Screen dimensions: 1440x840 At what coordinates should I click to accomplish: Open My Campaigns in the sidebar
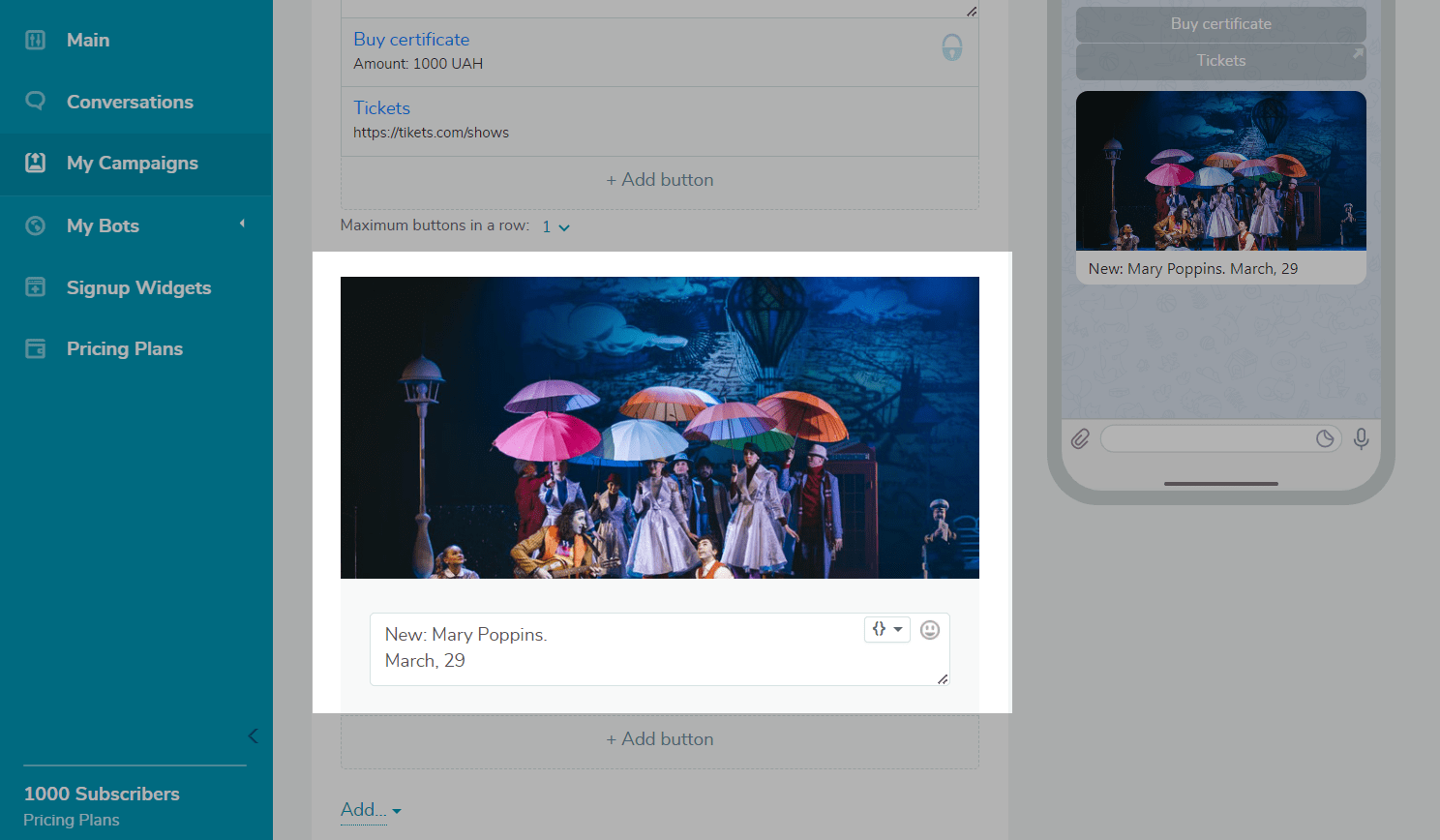[x=132, y=164]
